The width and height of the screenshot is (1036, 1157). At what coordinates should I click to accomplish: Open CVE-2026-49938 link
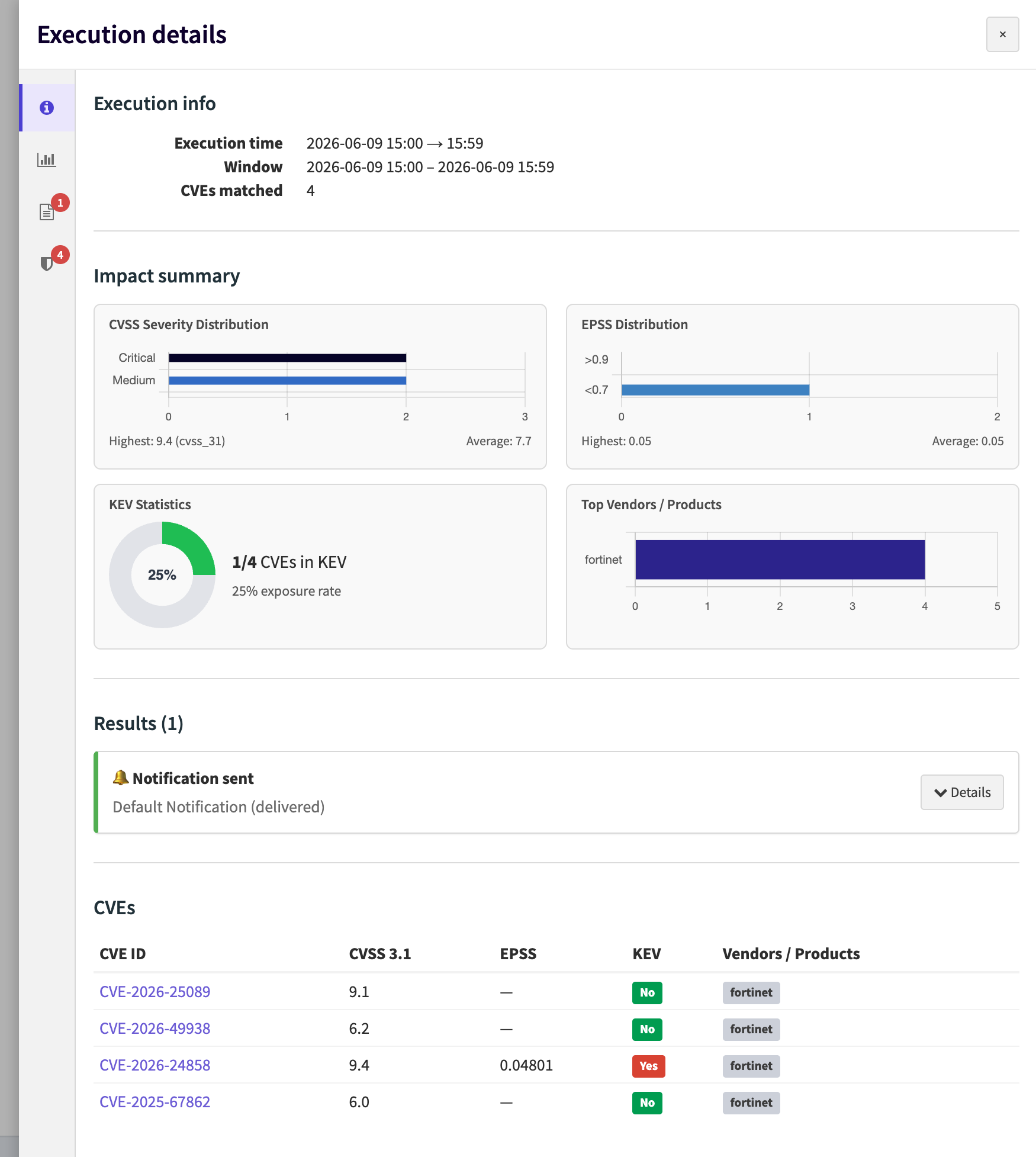pos(155,1029)
